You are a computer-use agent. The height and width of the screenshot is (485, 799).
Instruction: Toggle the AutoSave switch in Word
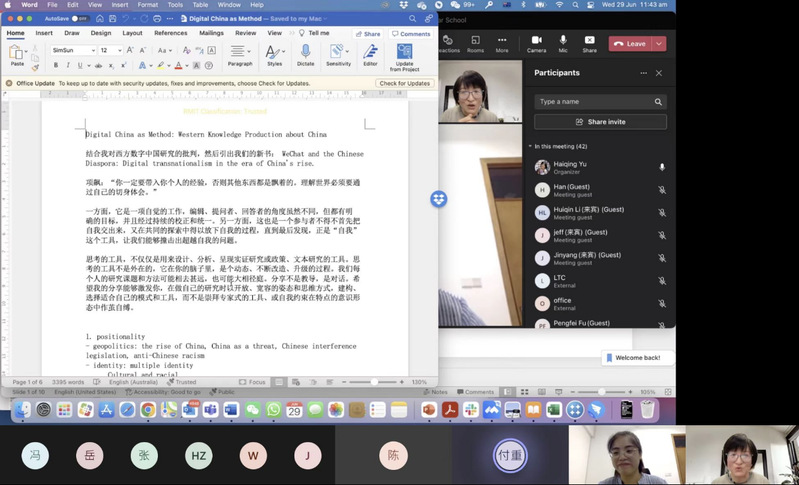click(x=80, y=18)
